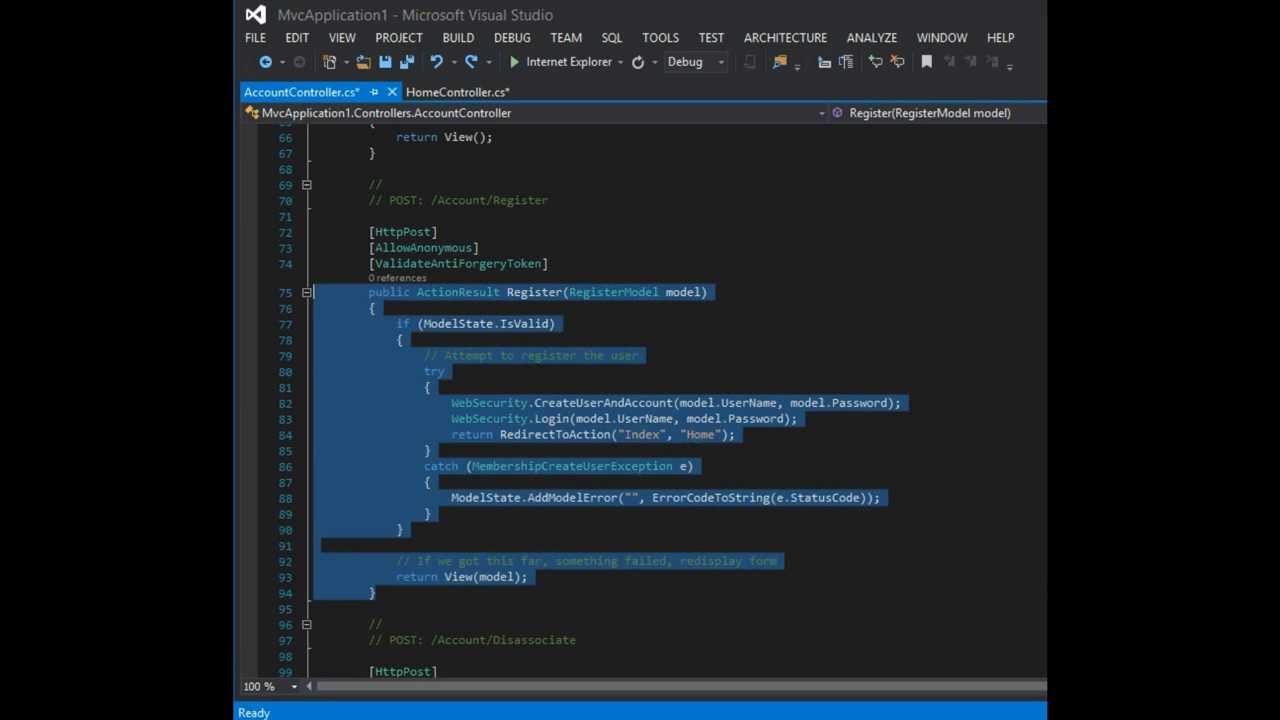Click the catch (MembershipCreateUserException e) line
Viewport: 1280px width, 720px height.
click(558, 466)
